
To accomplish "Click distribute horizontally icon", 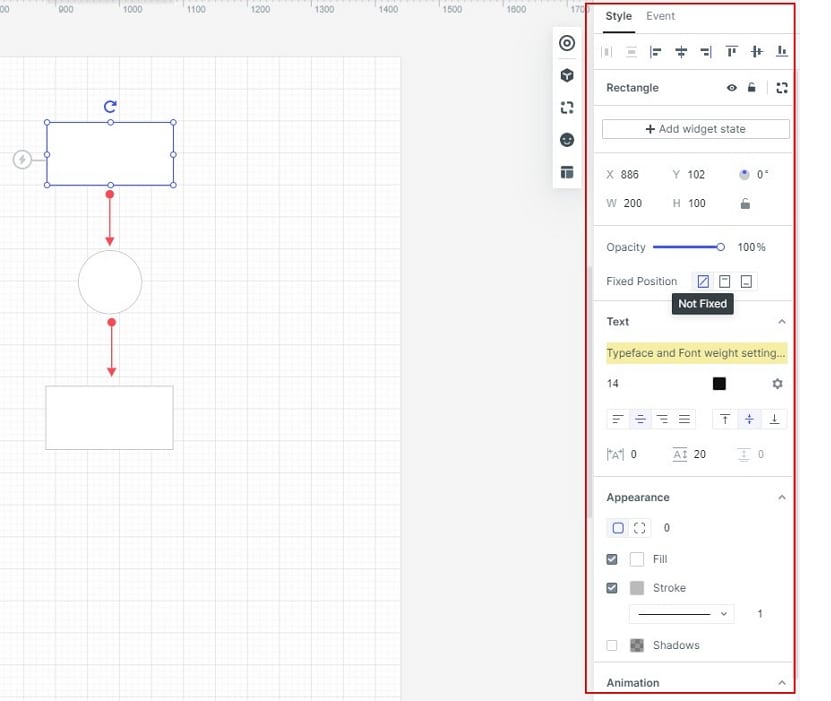I will coord(607,51).
